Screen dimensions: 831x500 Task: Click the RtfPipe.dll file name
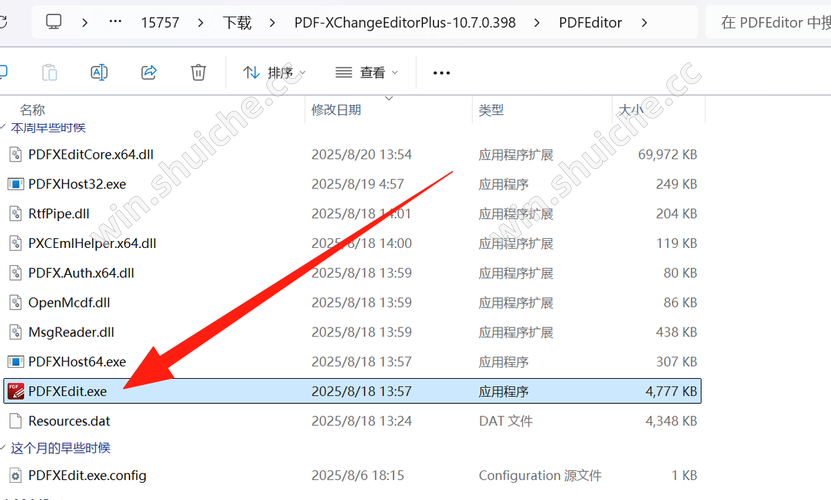coord(59,214)
